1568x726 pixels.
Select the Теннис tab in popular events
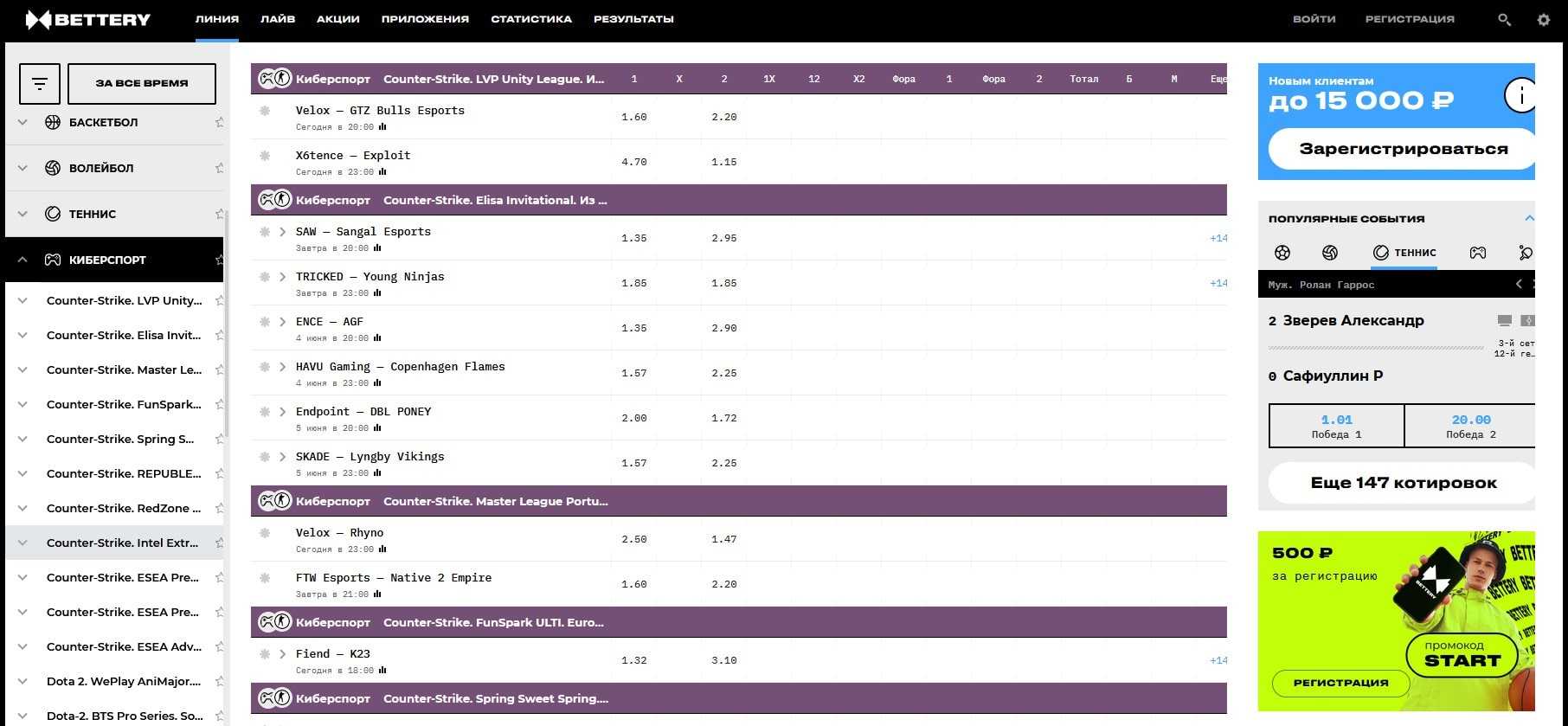point(1404,253)
